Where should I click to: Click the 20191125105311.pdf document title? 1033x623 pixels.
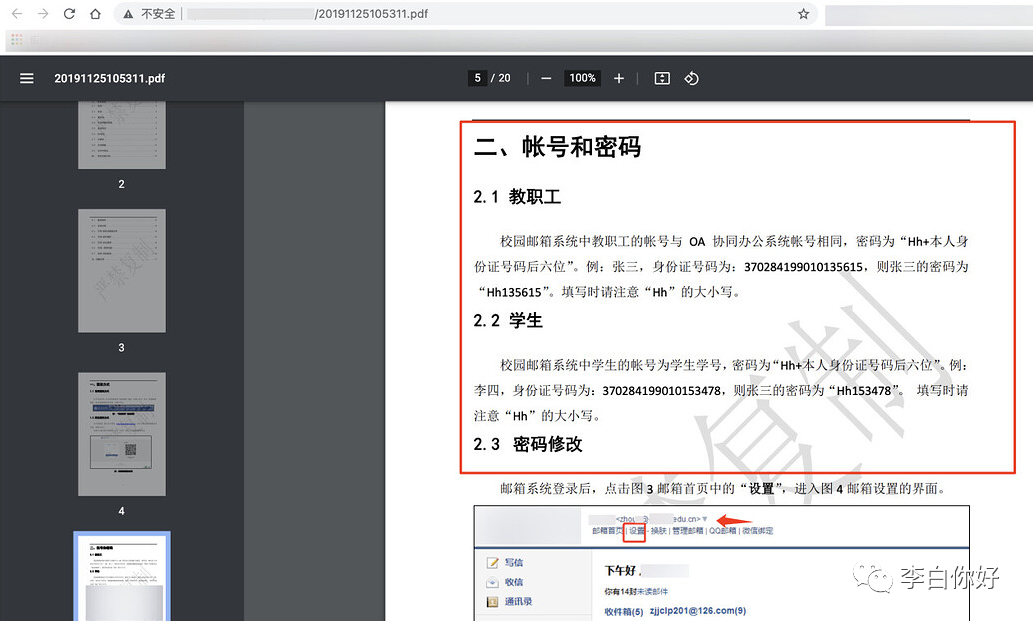(109, 78)
